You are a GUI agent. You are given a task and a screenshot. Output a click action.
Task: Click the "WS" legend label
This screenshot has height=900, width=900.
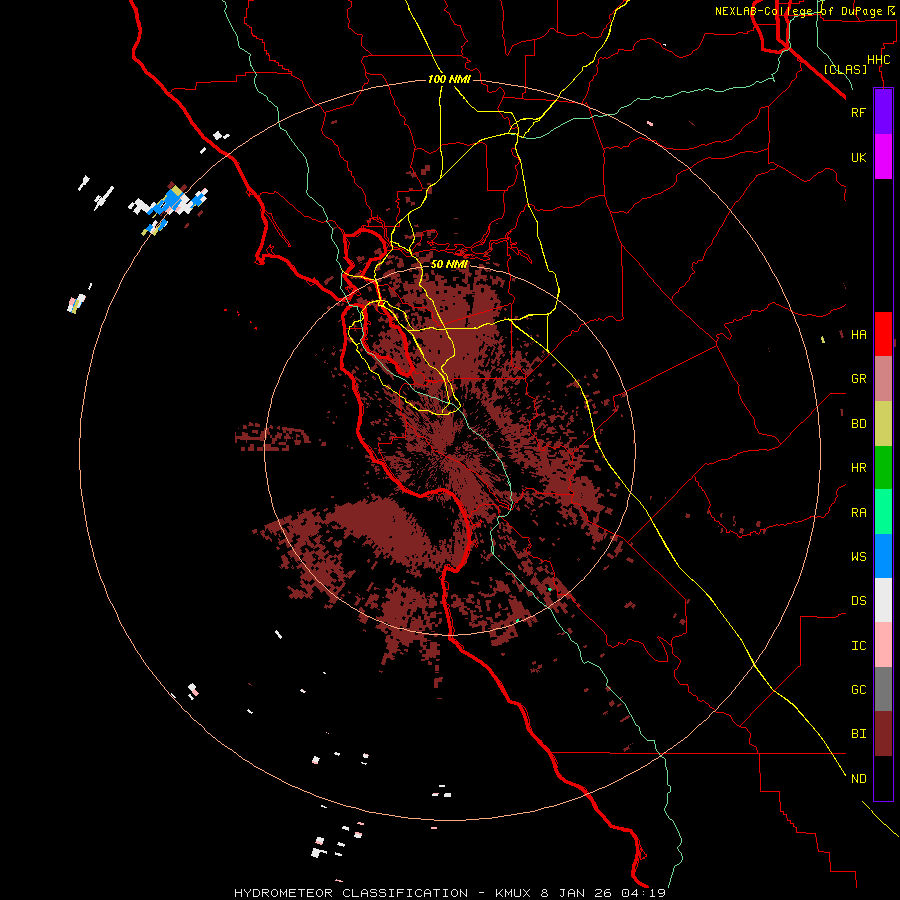point(858,557)
